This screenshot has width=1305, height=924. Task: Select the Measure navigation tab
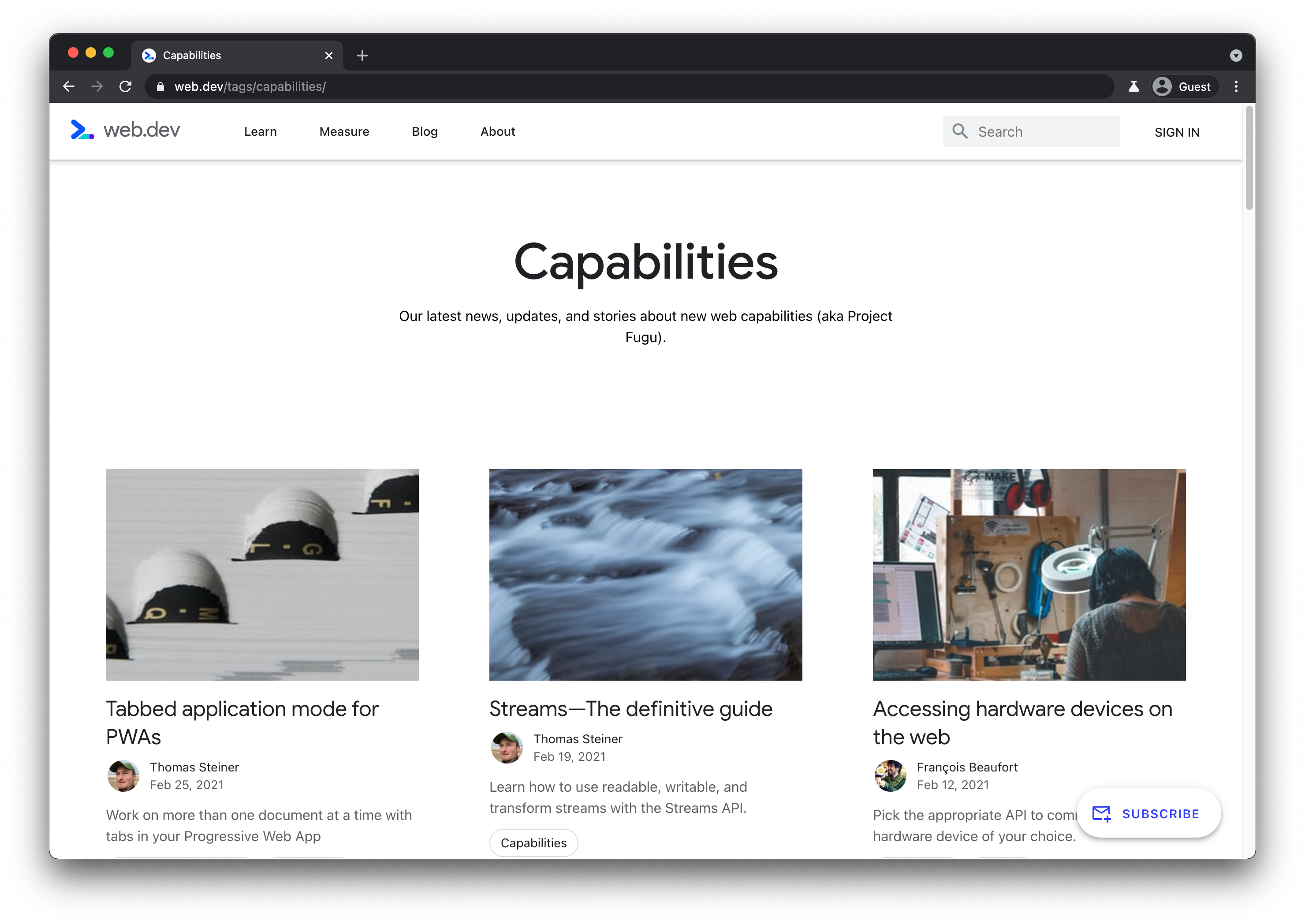[344, 131]
